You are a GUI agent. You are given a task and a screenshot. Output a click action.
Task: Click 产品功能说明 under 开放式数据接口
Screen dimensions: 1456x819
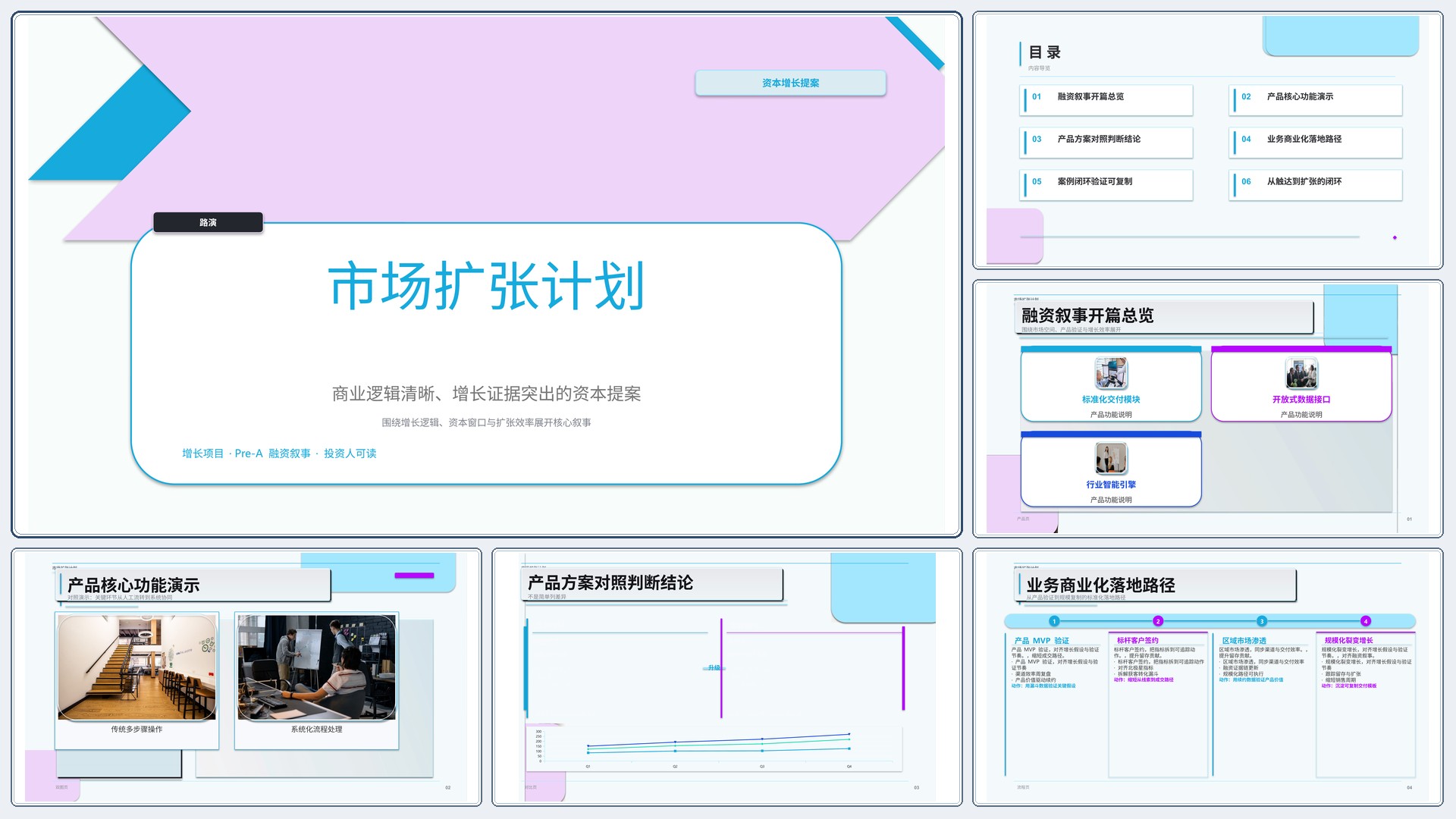[x=1301, y=415]
